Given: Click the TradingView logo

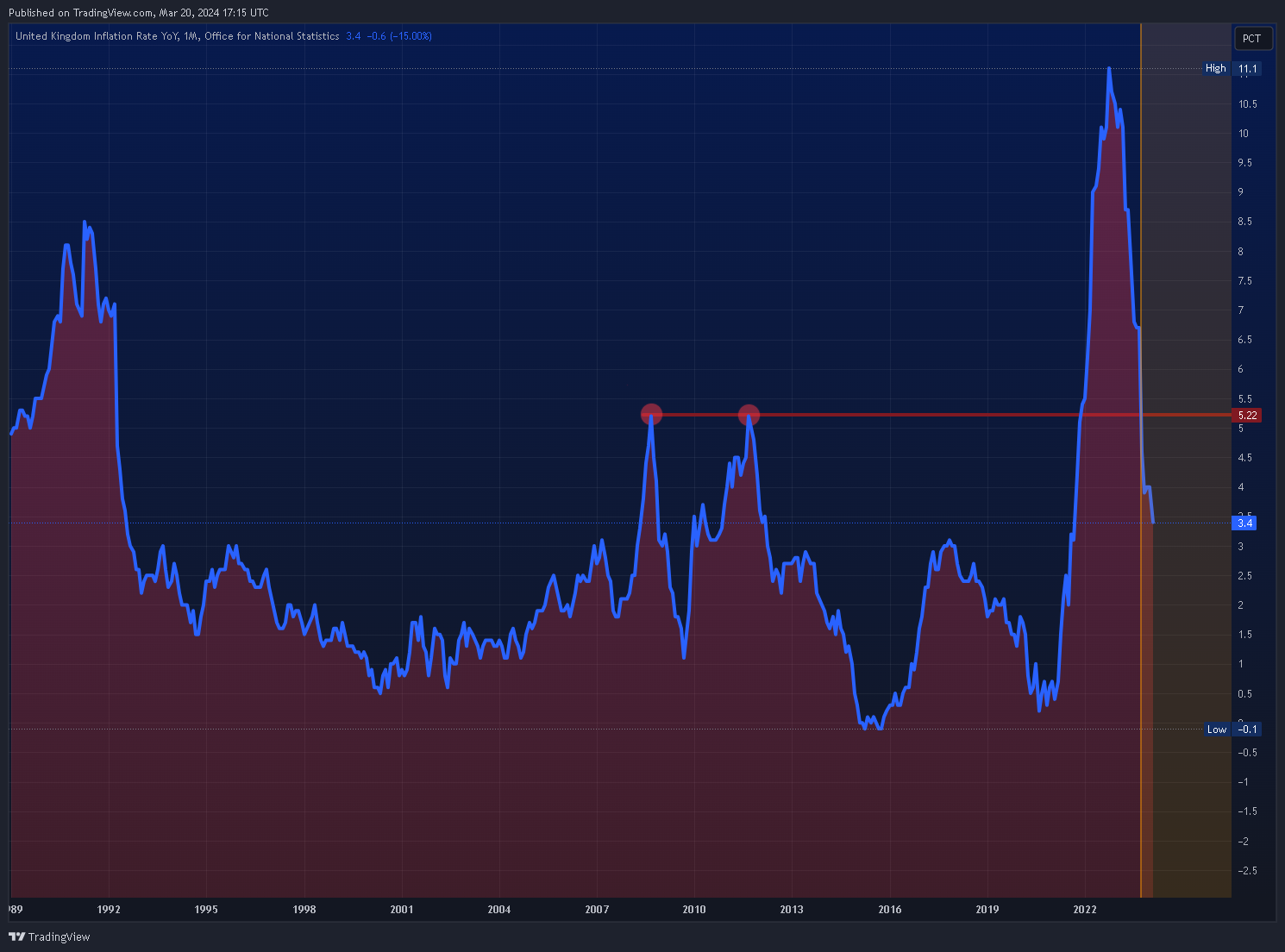Looking at the screenshot, I should click(x=49, y=936).
